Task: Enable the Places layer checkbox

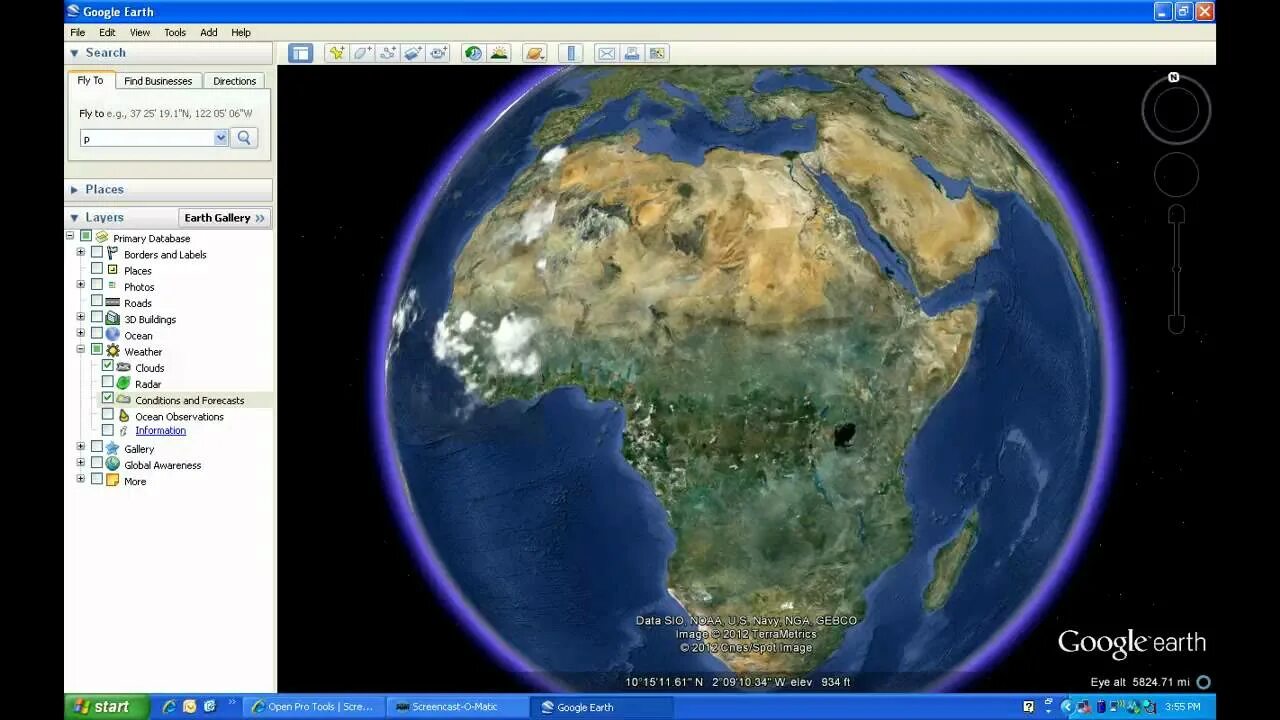Action: pyautogui.click(x=97, y=268)
